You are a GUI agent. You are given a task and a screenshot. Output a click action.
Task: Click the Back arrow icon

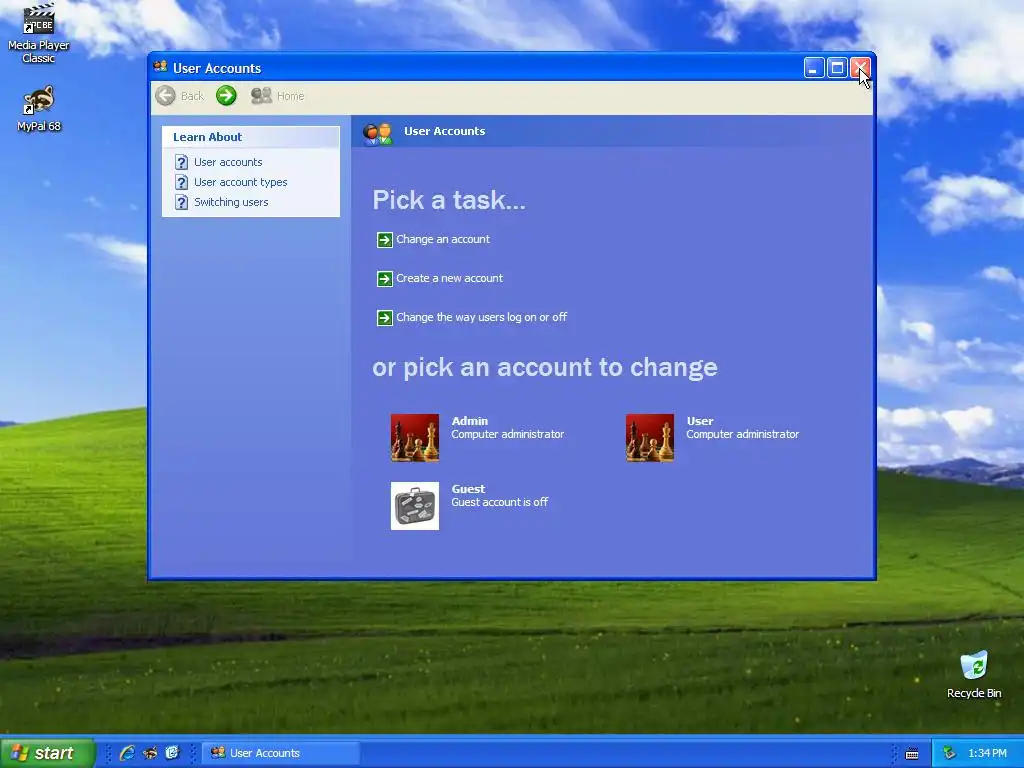[x=165, y=96]
